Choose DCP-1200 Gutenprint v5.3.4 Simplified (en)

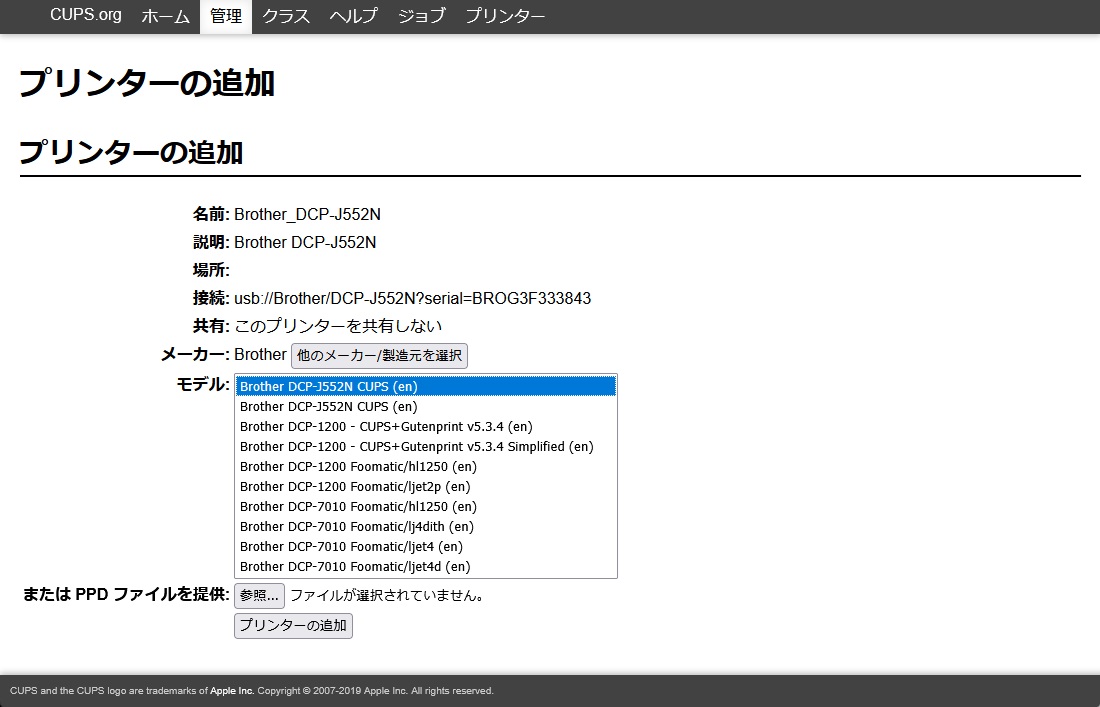click(x=426, y=447)
